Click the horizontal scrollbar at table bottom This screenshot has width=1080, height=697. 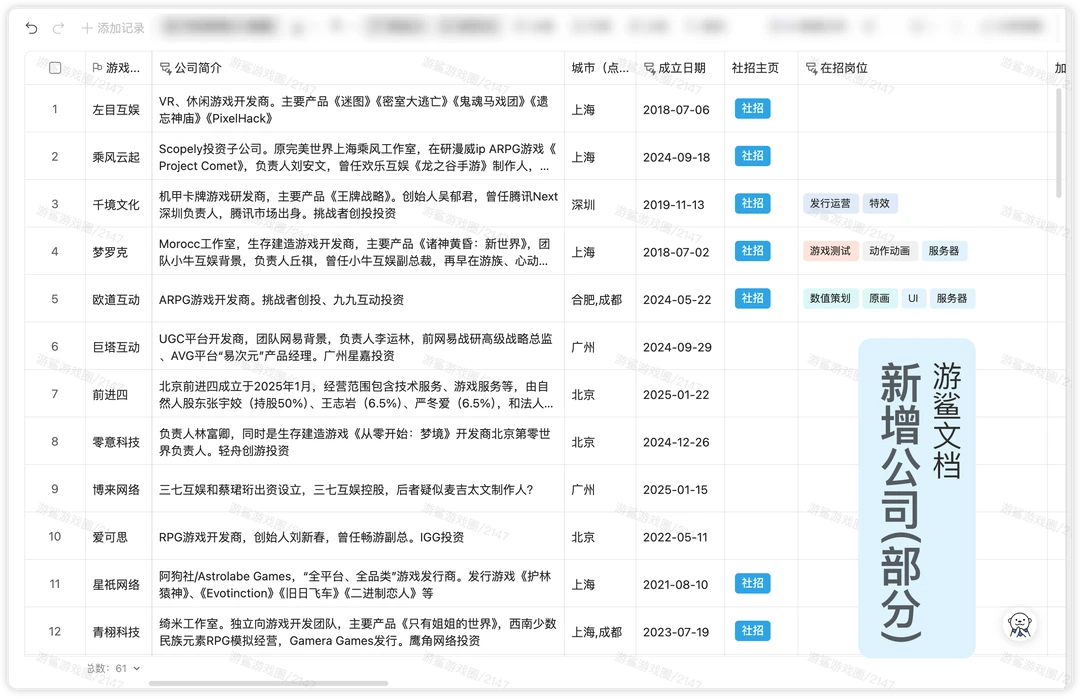click(269, 684)
